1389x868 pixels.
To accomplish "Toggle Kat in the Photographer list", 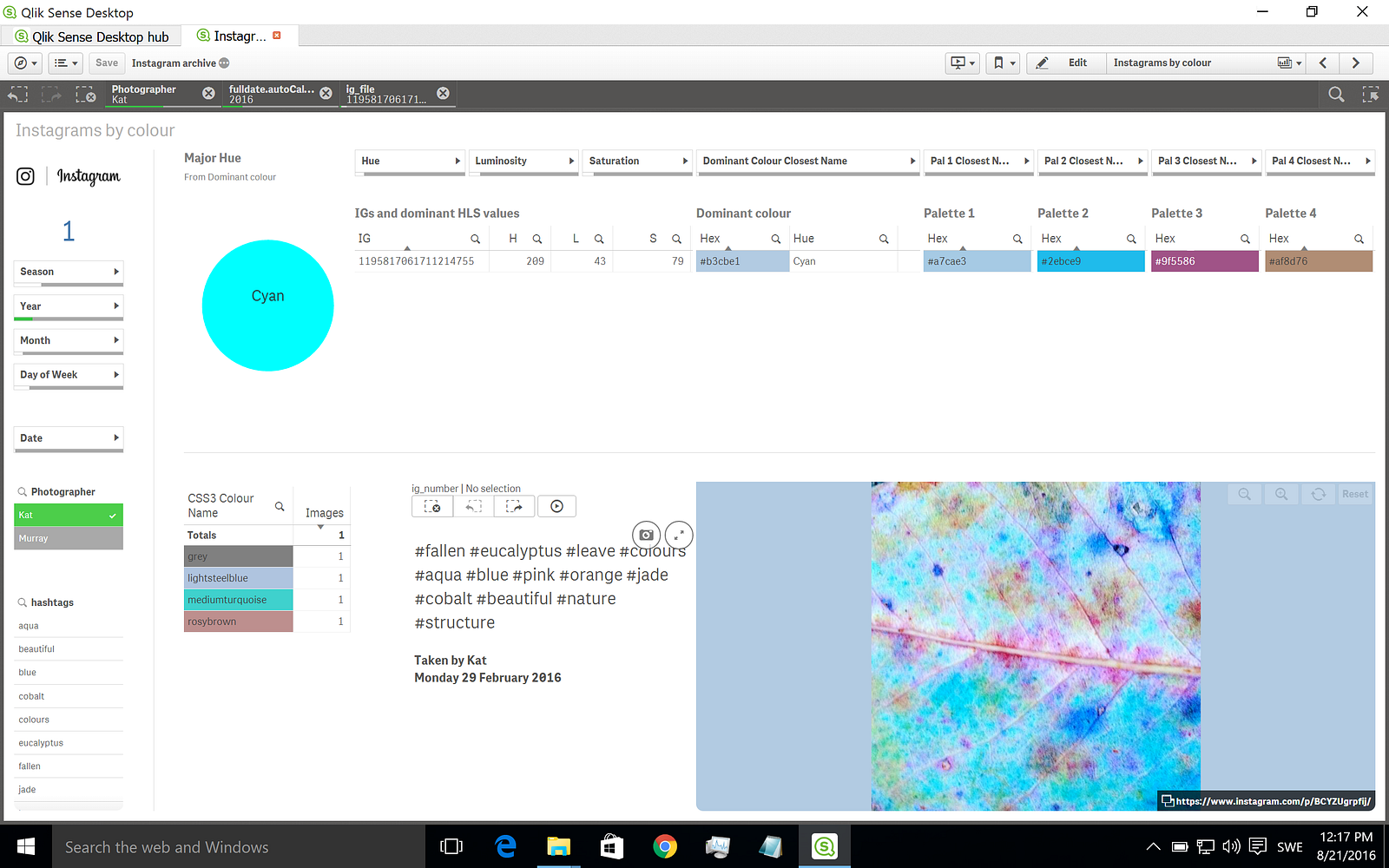I will click(x=69, y=516).
